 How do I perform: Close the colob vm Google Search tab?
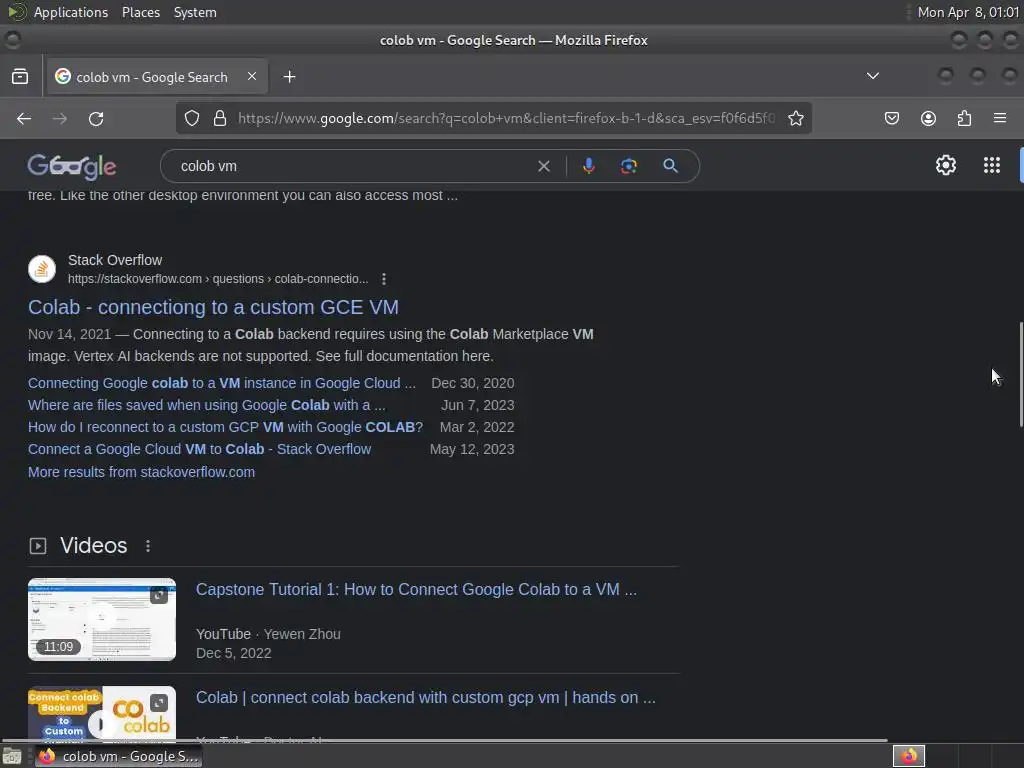[x=252, y=76]
